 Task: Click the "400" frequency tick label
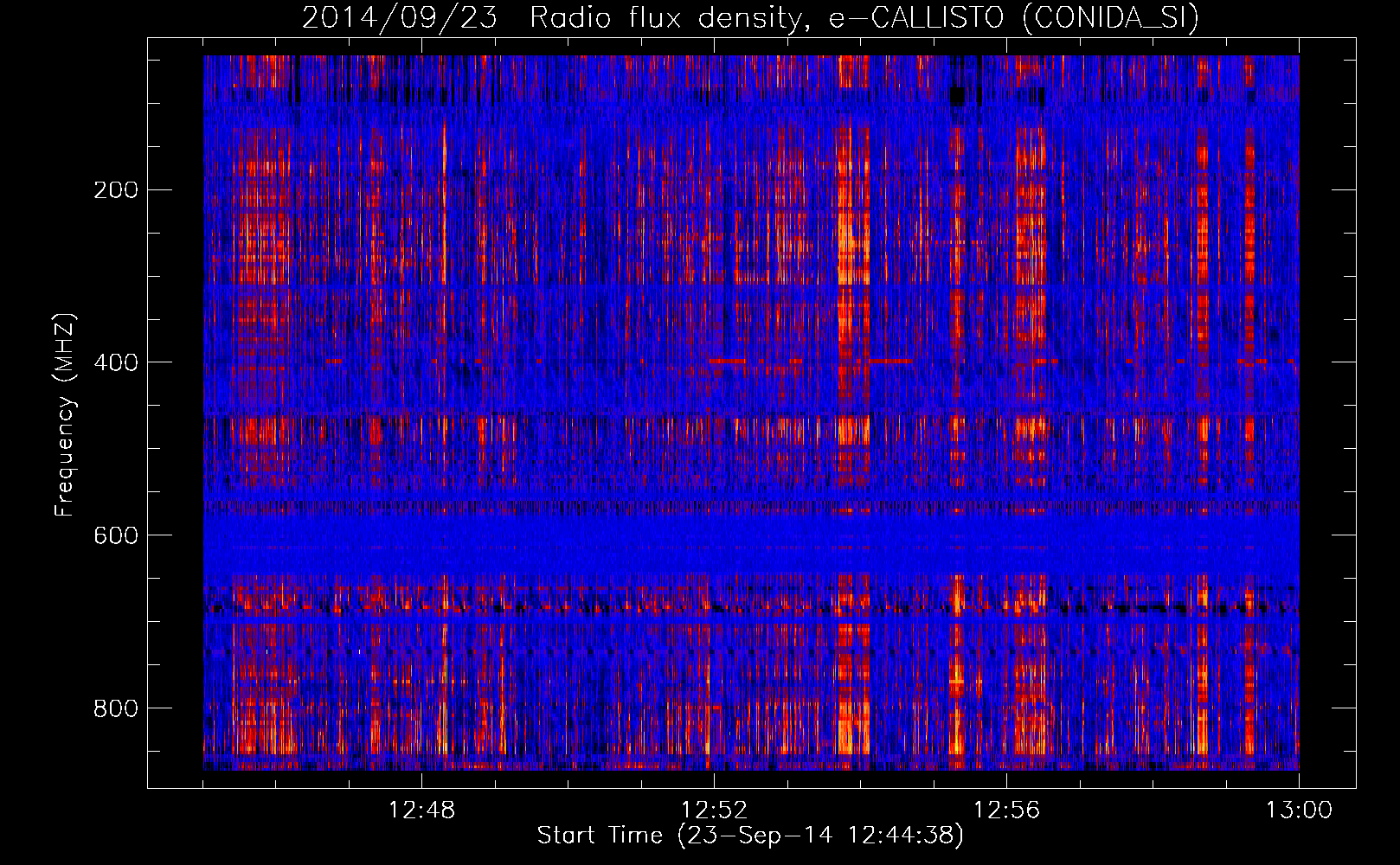coord(116,363)
